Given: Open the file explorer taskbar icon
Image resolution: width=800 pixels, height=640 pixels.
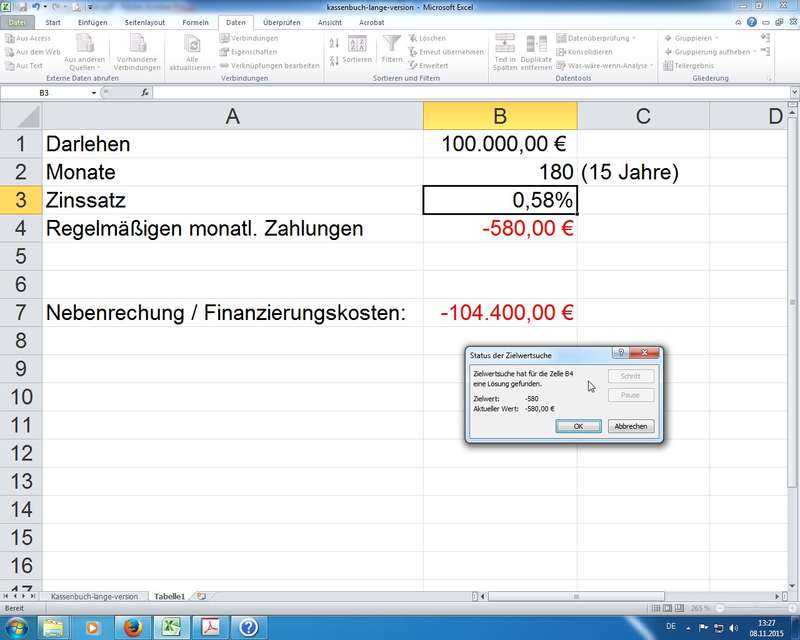Looking at the screenshot, I should (53, 627).
